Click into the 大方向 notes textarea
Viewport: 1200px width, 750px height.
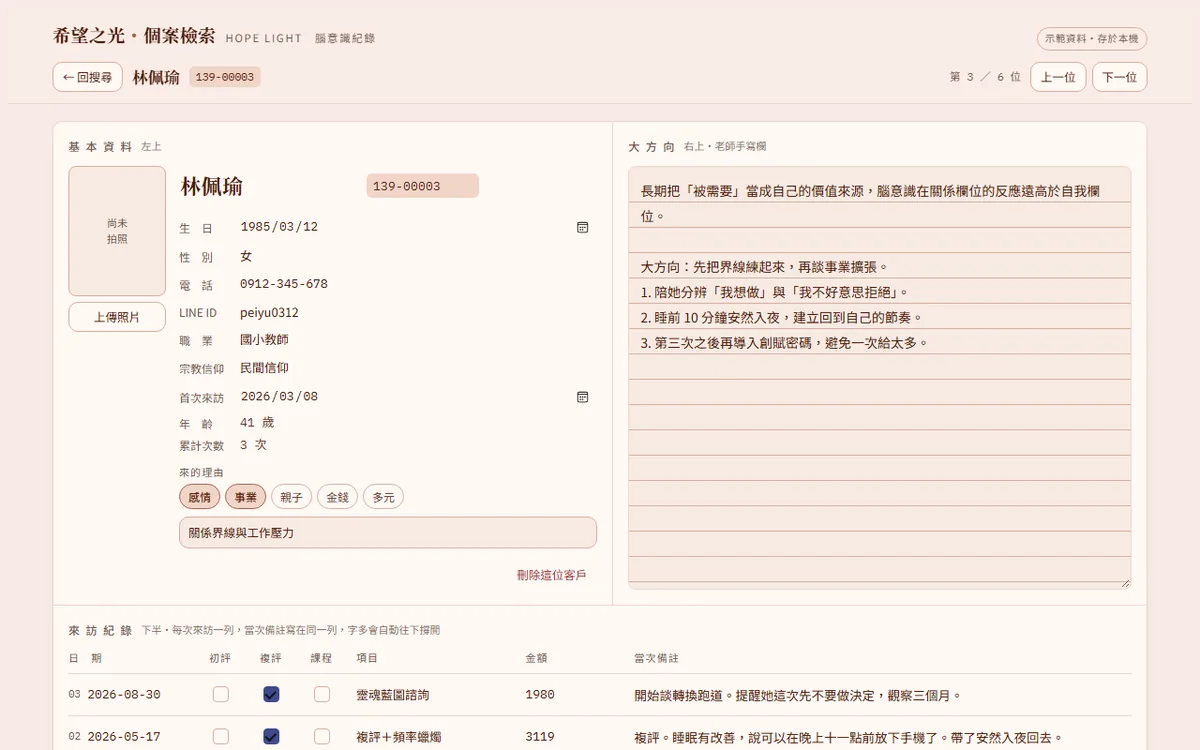coord(880,378)
